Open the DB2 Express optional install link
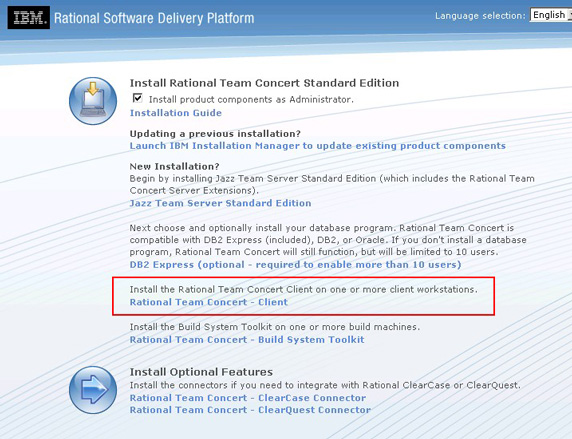 [x=295, y=265]
